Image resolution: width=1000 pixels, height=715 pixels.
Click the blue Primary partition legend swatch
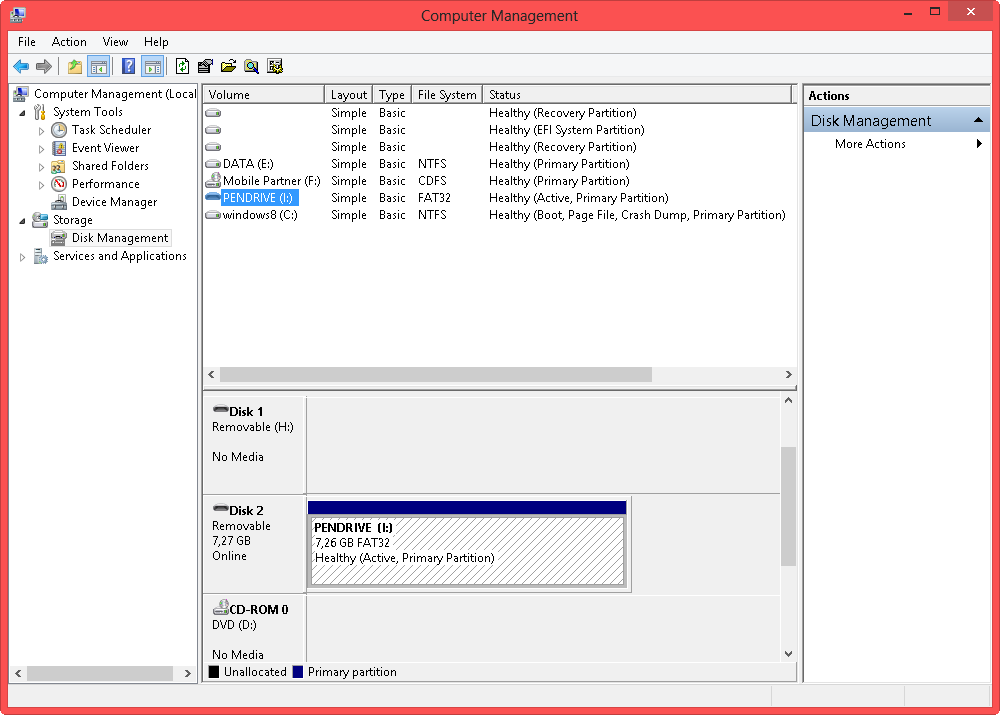[x=298, y=672]
